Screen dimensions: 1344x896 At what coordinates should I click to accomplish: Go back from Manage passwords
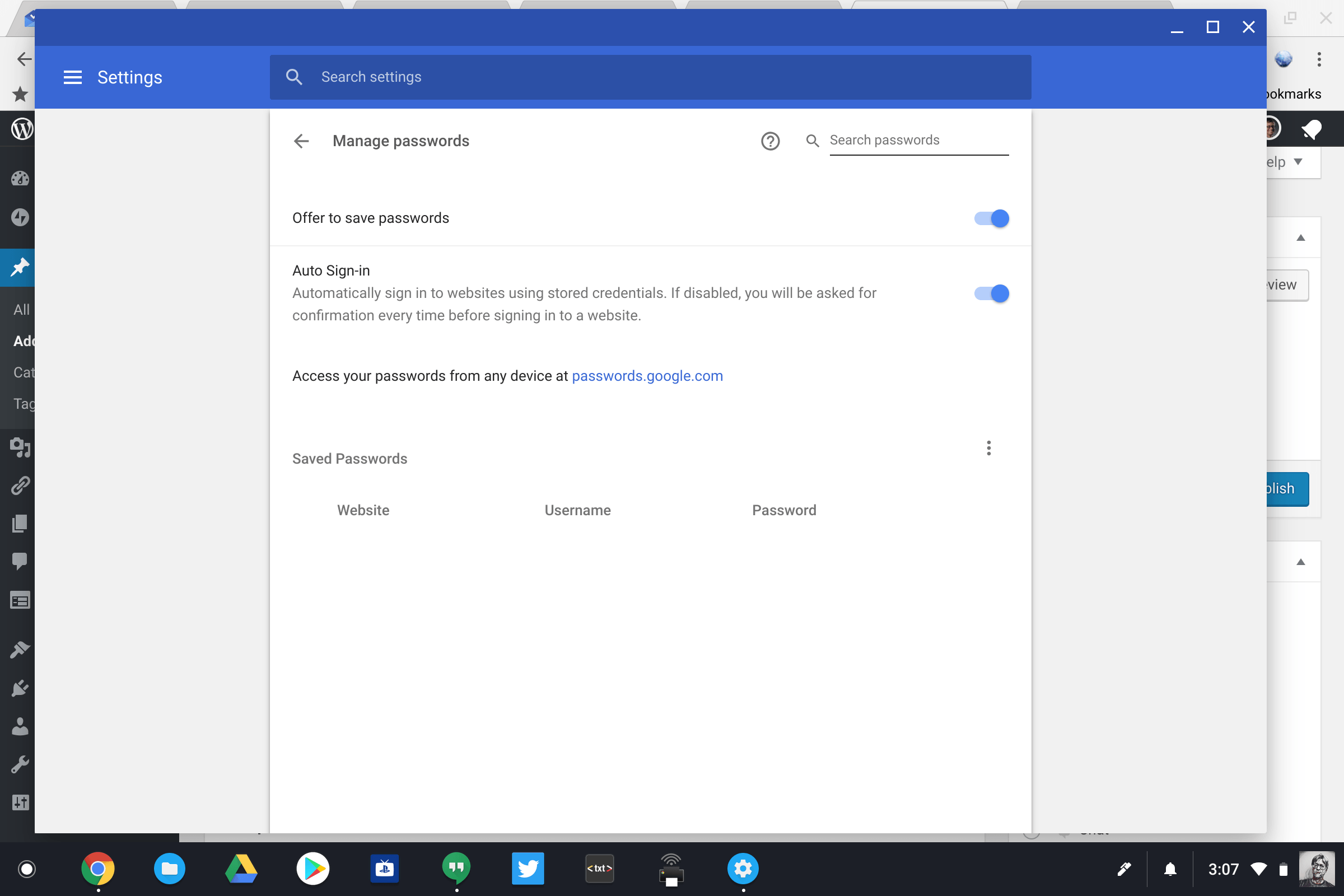(301, 141)
